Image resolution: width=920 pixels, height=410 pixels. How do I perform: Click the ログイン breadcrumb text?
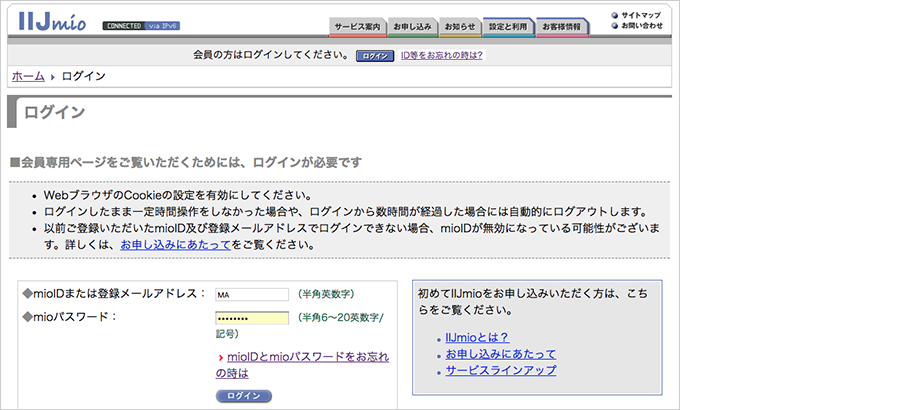pyautogui.click(x=84, y=76)
